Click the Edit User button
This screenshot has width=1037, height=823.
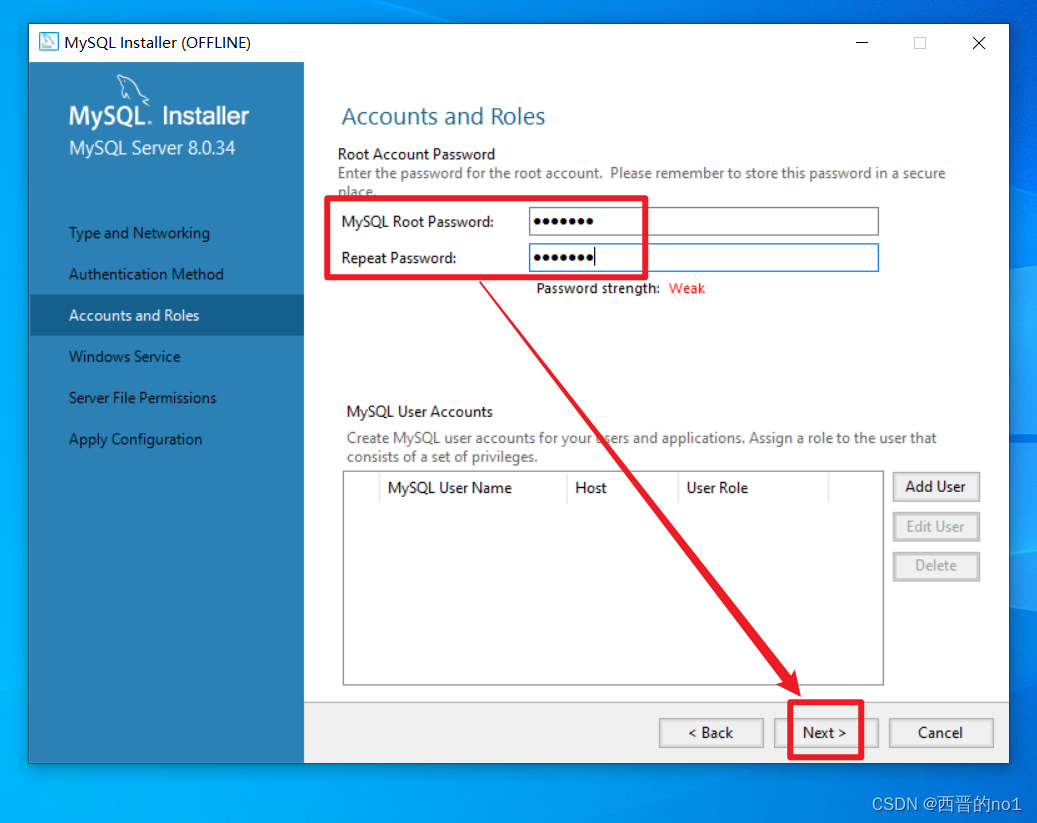[x=935, y=527]
